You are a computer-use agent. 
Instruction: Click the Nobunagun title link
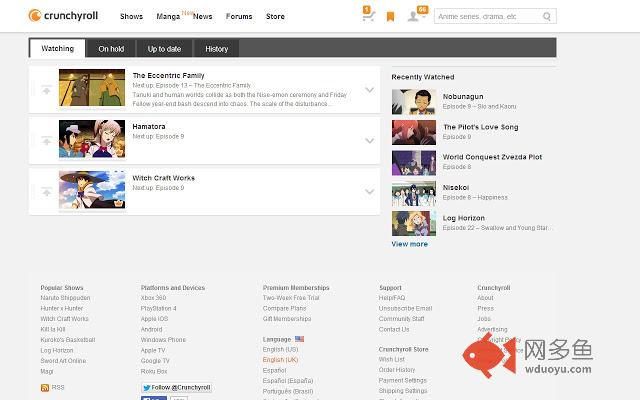(463, 97)
